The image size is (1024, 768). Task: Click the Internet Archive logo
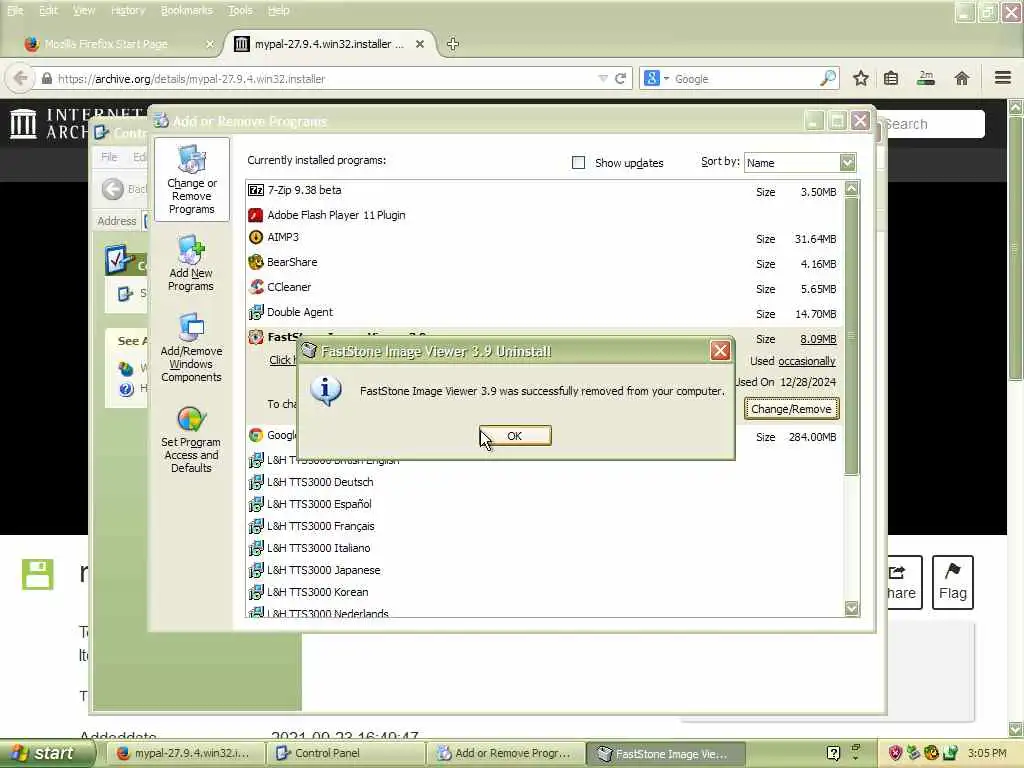tap(24, 123)
